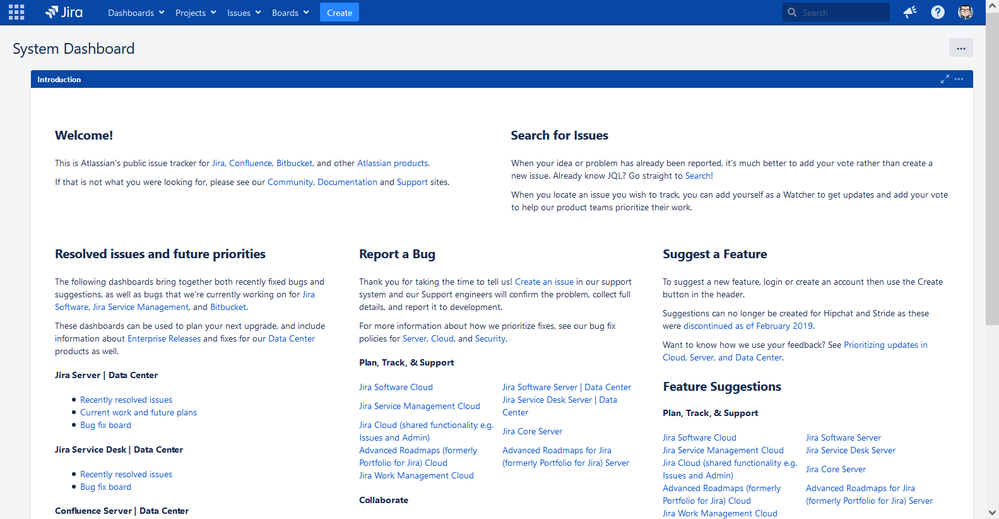Expand the Boards menu

pyautogui.click(x=290, y=13)
